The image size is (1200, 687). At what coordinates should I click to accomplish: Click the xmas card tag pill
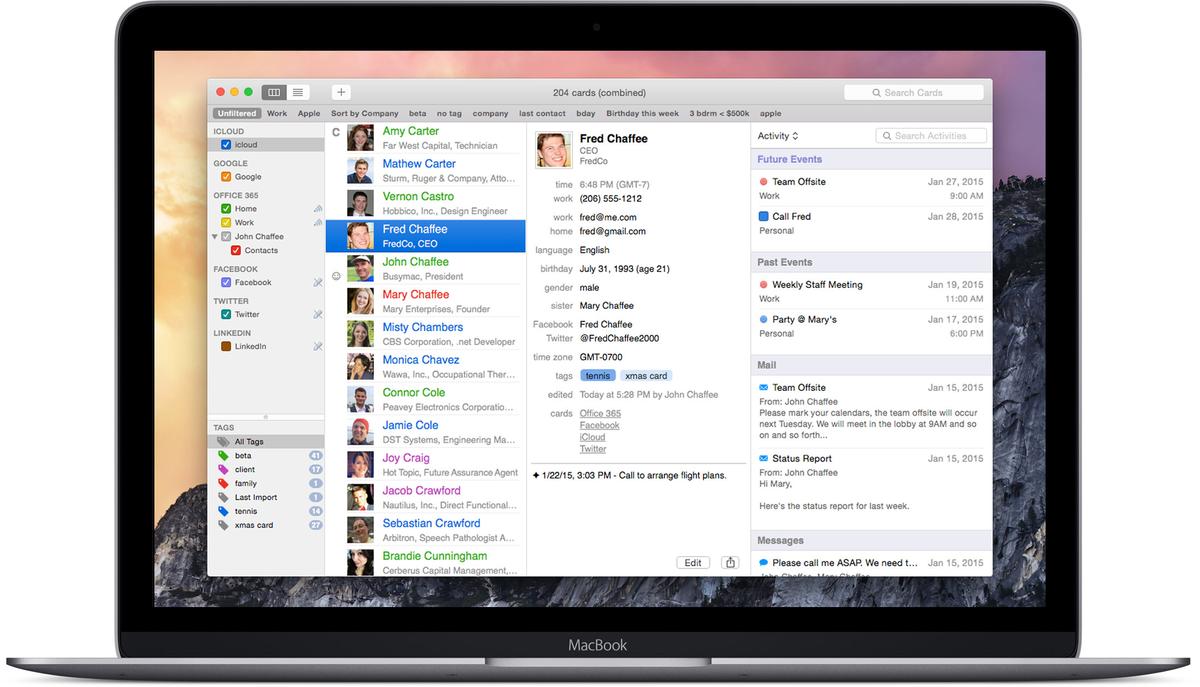(x=646, y=376)
